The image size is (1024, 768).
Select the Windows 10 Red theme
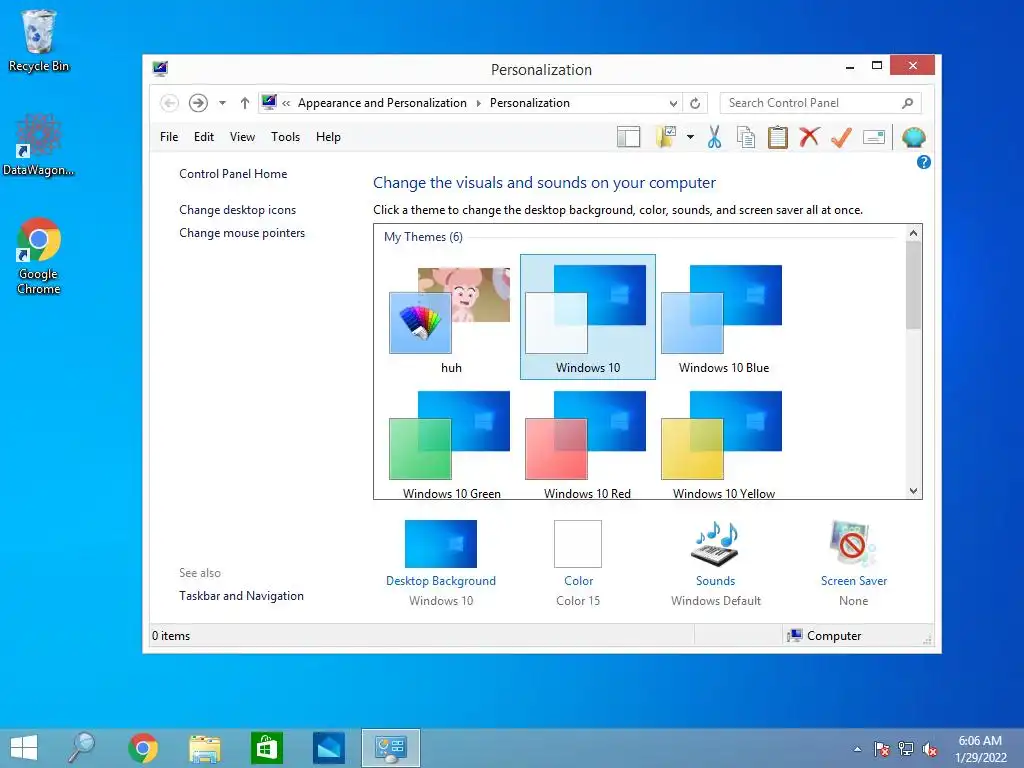pos(586,443)
